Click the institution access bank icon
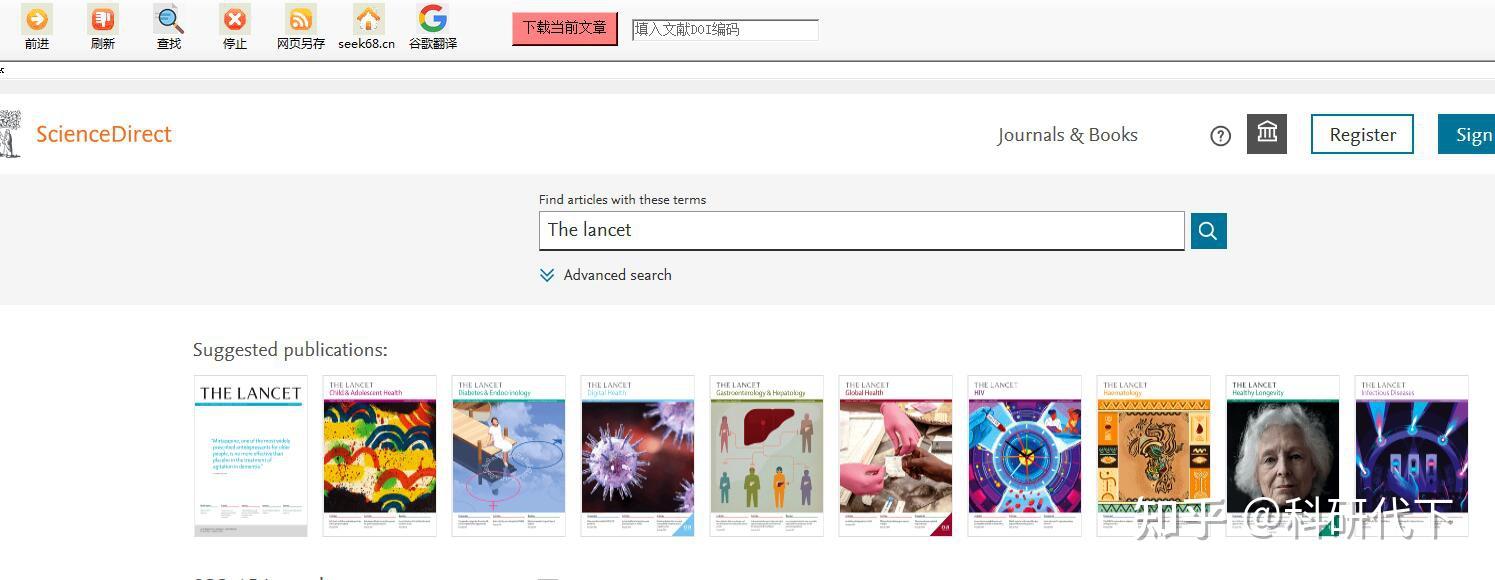The height and width of the screenshot is (580, 1495). pos(1266,134)
